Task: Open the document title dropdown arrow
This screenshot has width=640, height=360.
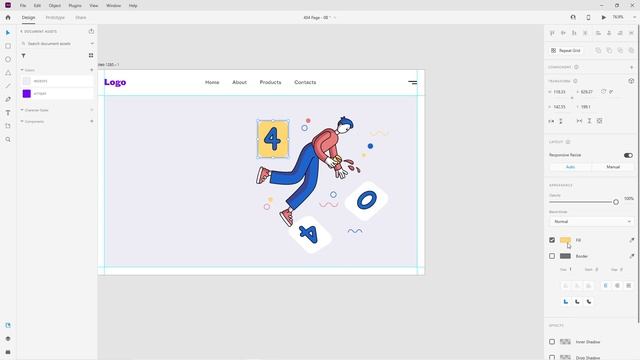Action: [335, 18]
